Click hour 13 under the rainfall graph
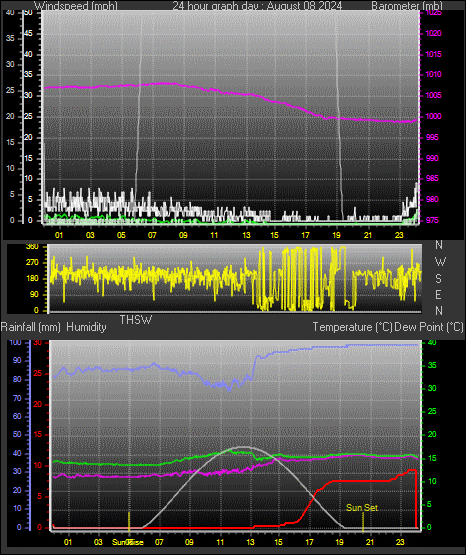 point(250,542)
